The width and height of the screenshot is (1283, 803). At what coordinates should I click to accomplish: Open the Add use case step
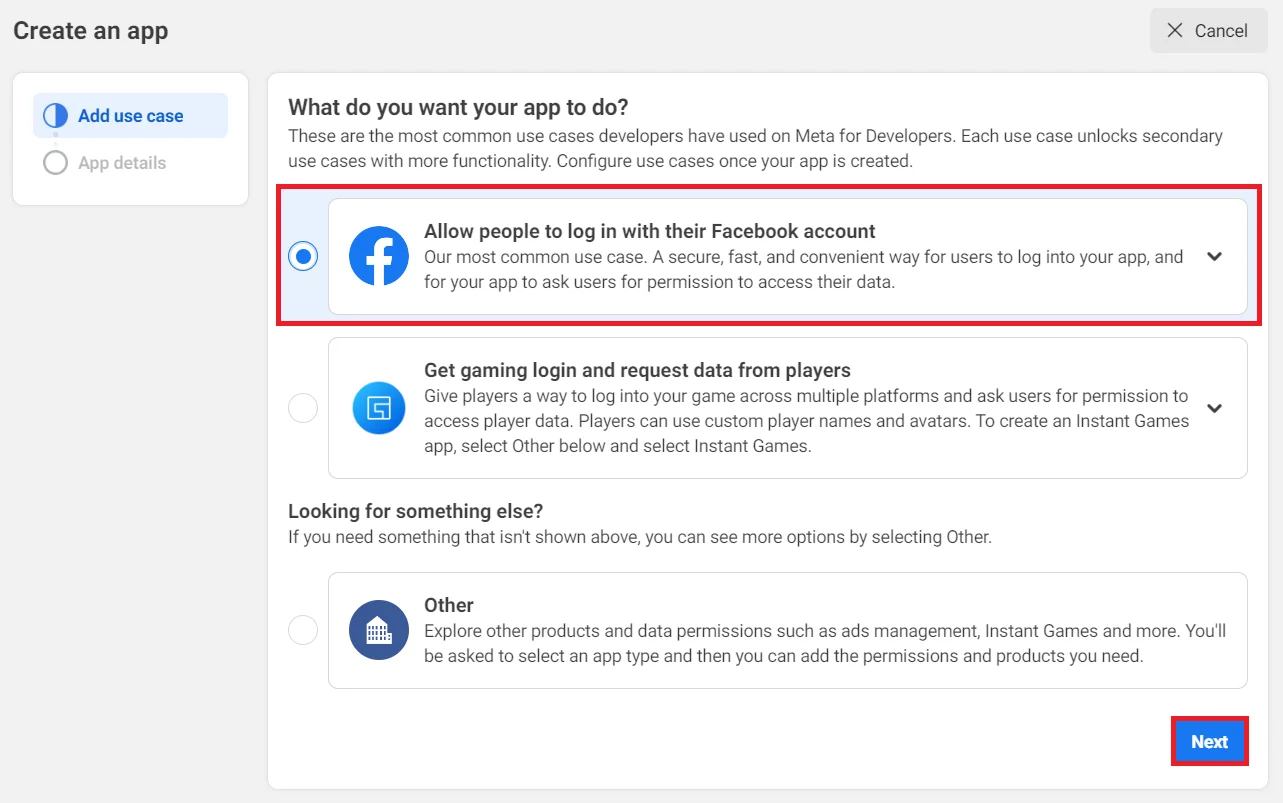(x=130, y=115)
